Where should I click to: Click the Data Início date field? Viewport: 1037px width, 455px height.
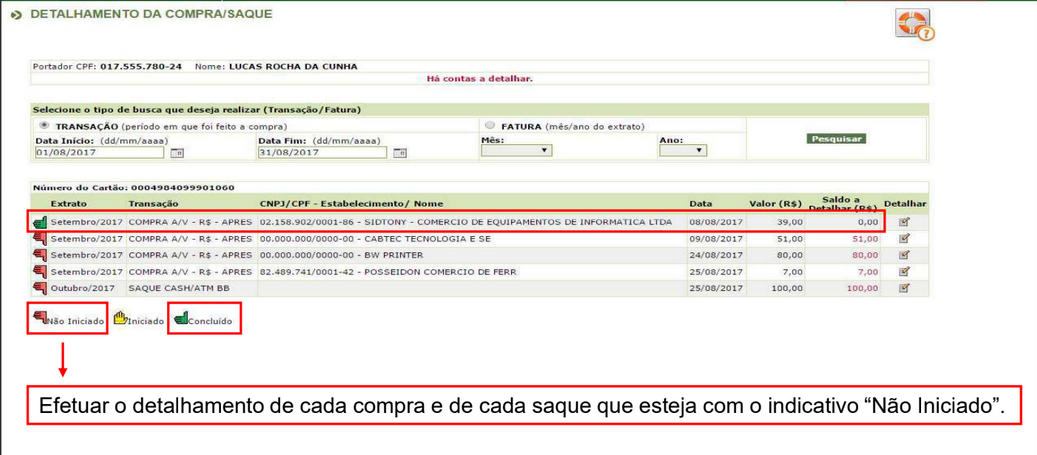(99, 153)
